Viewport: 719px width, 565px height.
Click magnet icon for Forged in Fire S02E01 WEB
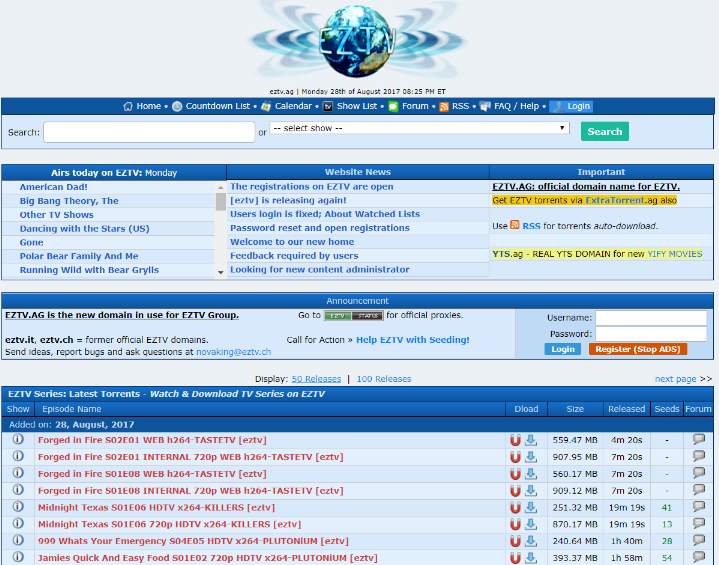pos(515,440)
